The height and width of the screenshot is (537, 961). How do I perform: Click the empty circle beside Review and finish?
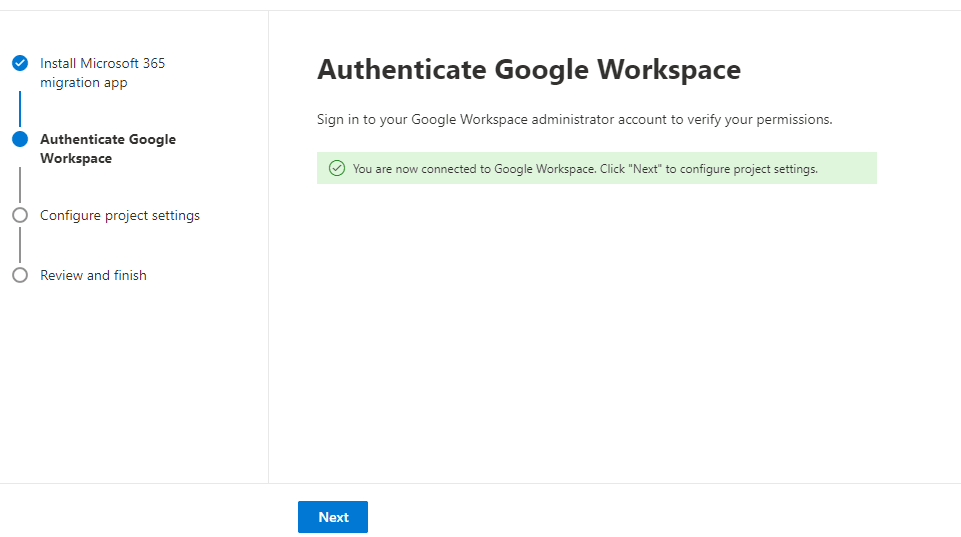point(20,275)
